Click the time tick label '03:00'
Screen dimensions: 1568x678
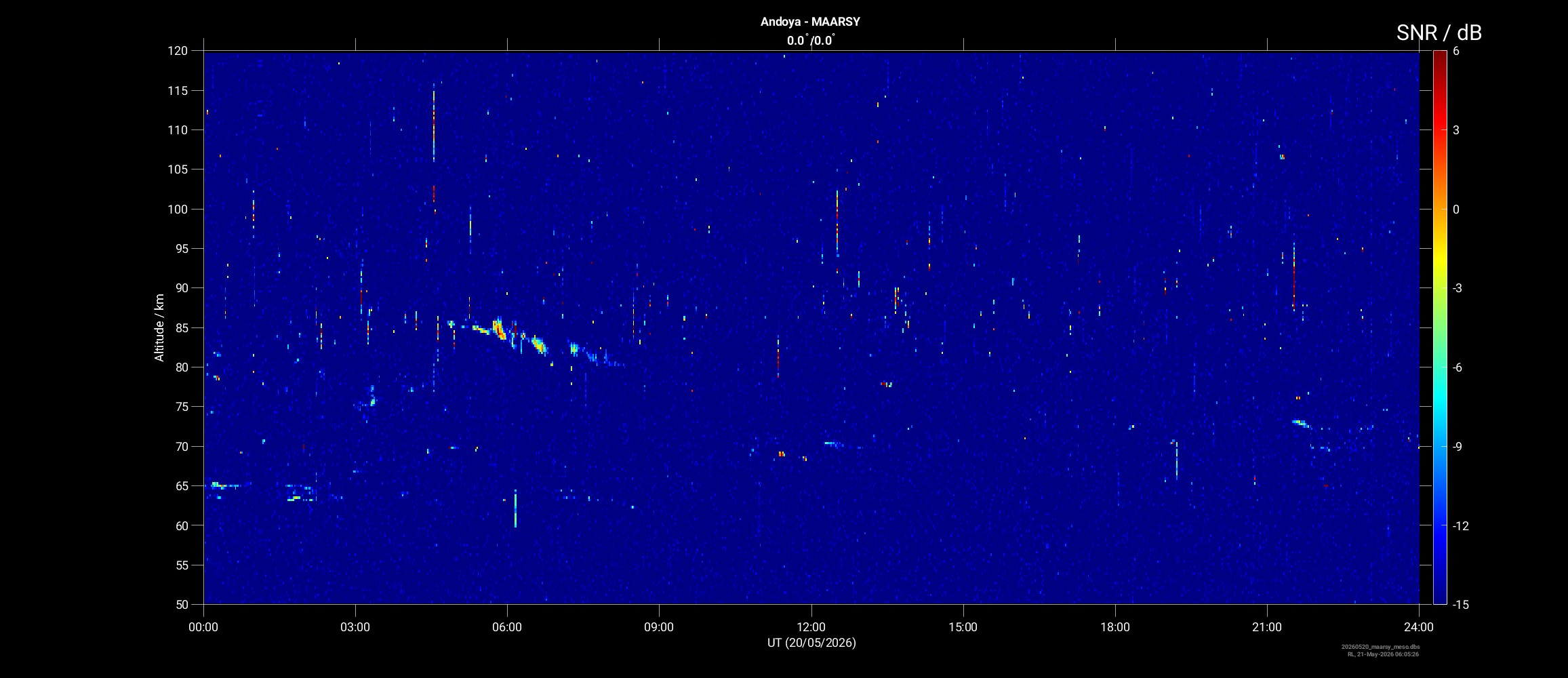pyautogui.click(x=355, y=627)
